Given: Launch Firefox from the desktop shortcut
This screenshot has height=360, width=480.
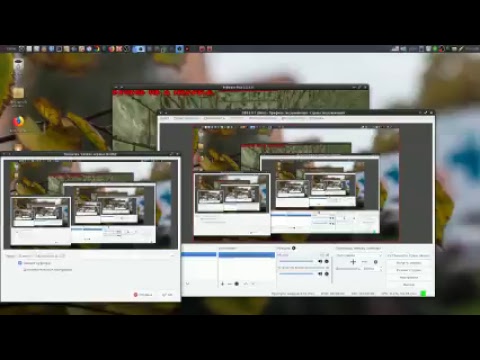Looking at the screenshot, I should tap(19, 122).
